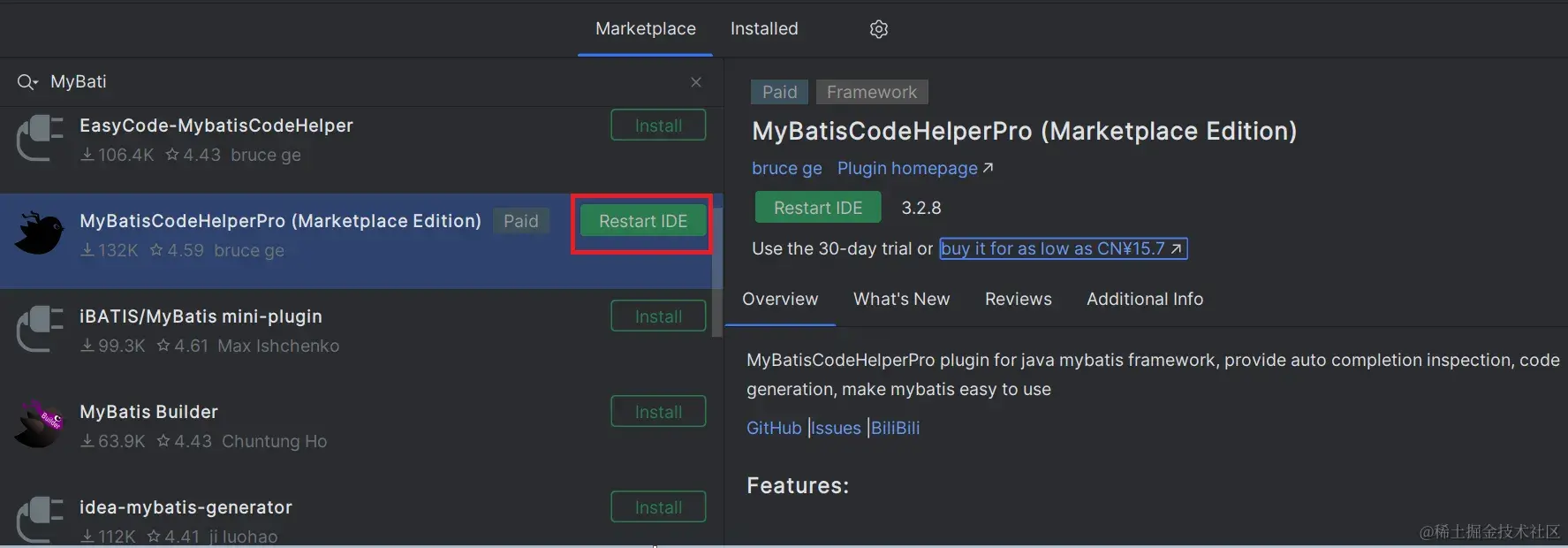Viewport: 1568px width, 548px height.
Task: Open the GitHub link
Action: [x=774, y=428]
